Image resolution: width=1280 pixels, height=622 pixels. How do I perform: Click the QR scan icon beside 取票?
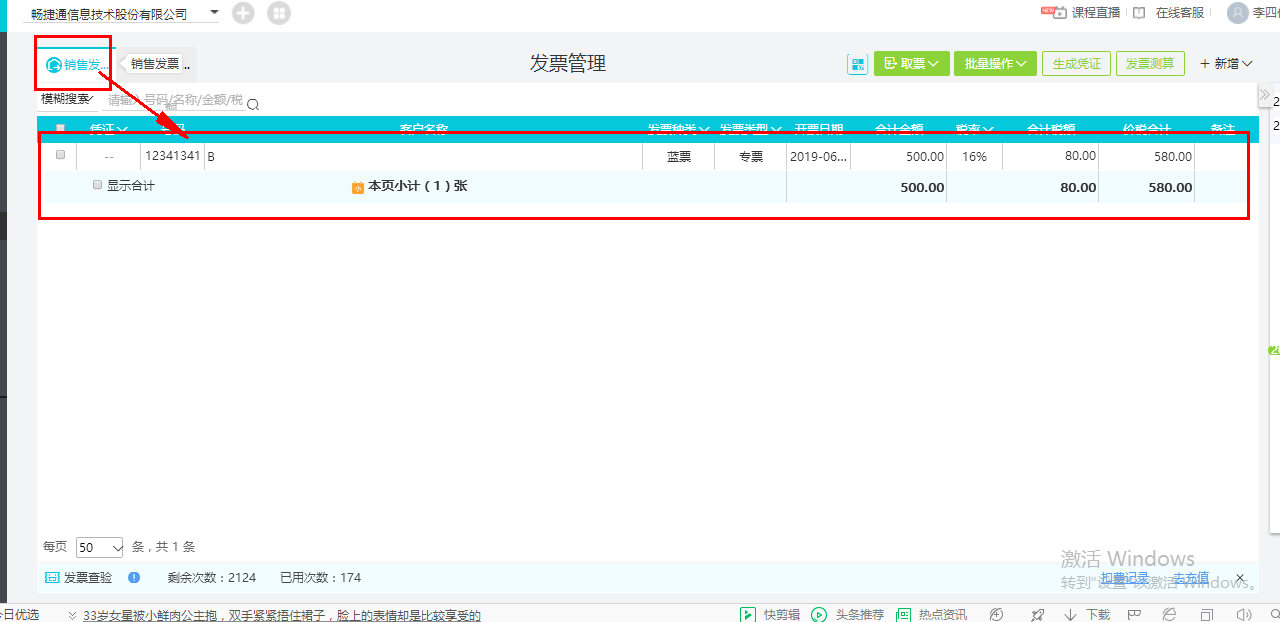click(857, 64)
